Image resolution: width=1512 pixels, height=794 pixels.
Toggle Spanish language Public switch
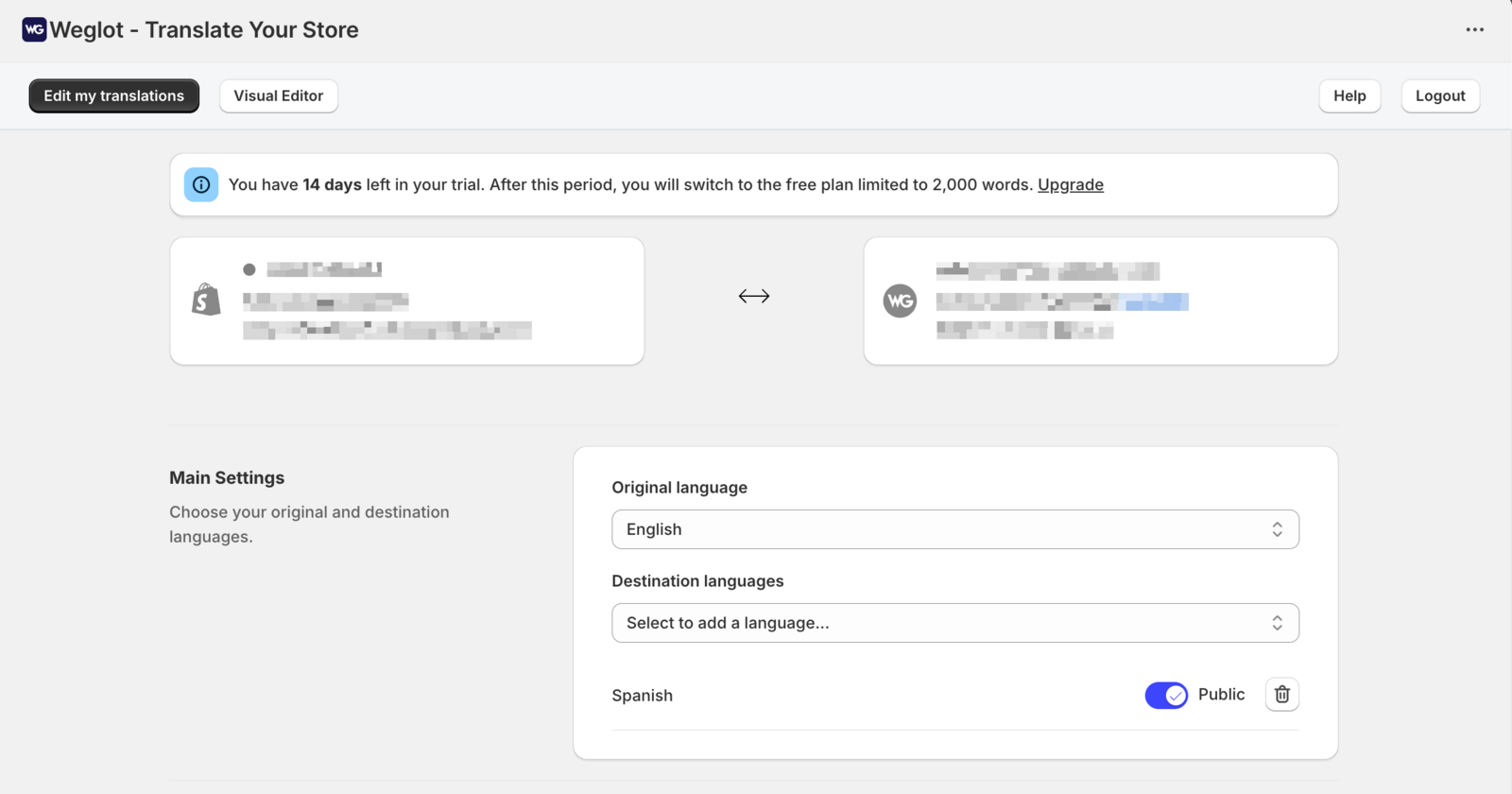pyautogui.click(x=1166, y=695)
